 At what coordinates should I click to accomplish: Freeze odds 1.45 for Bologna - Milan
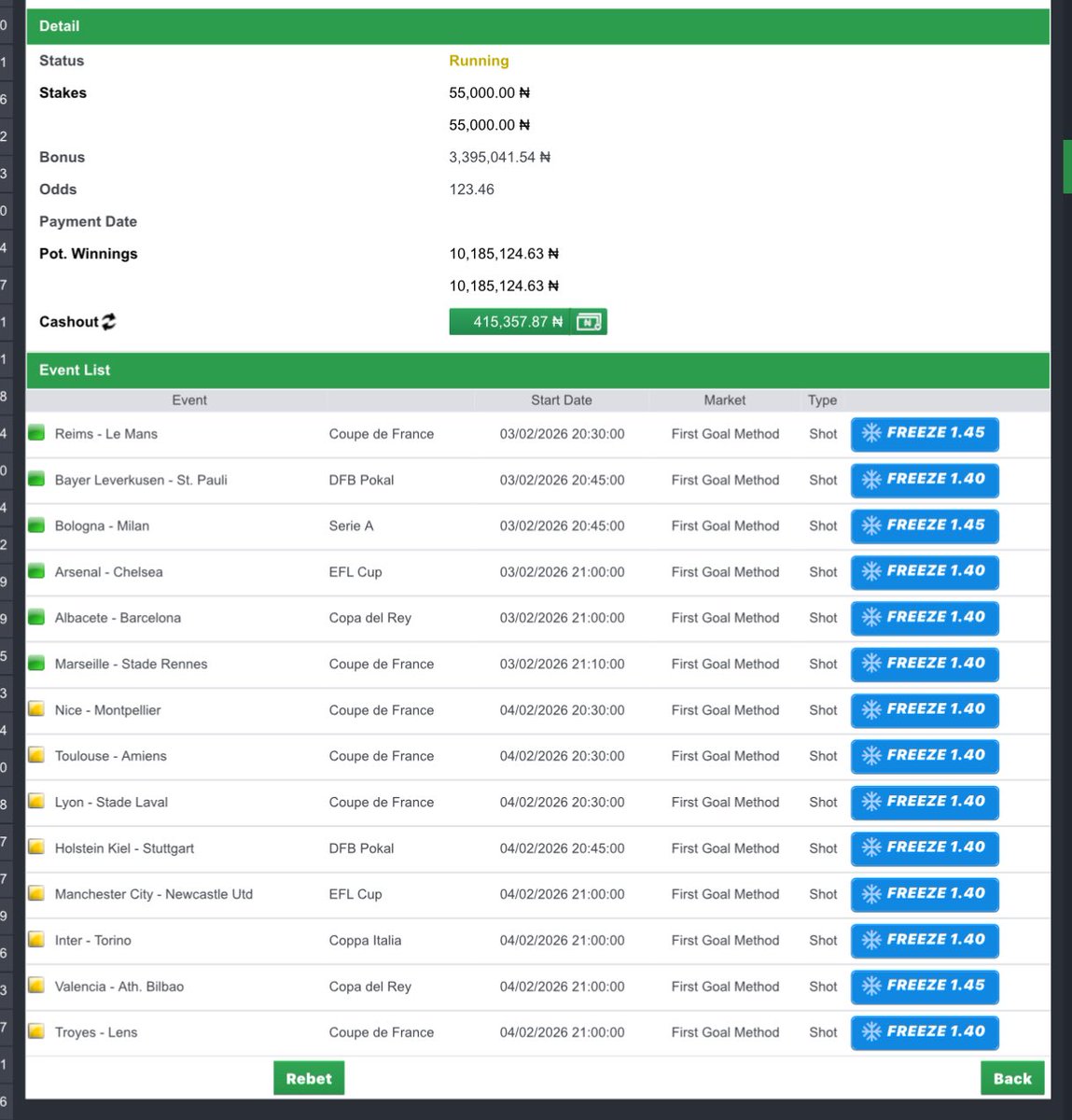[x=925, y=526]
